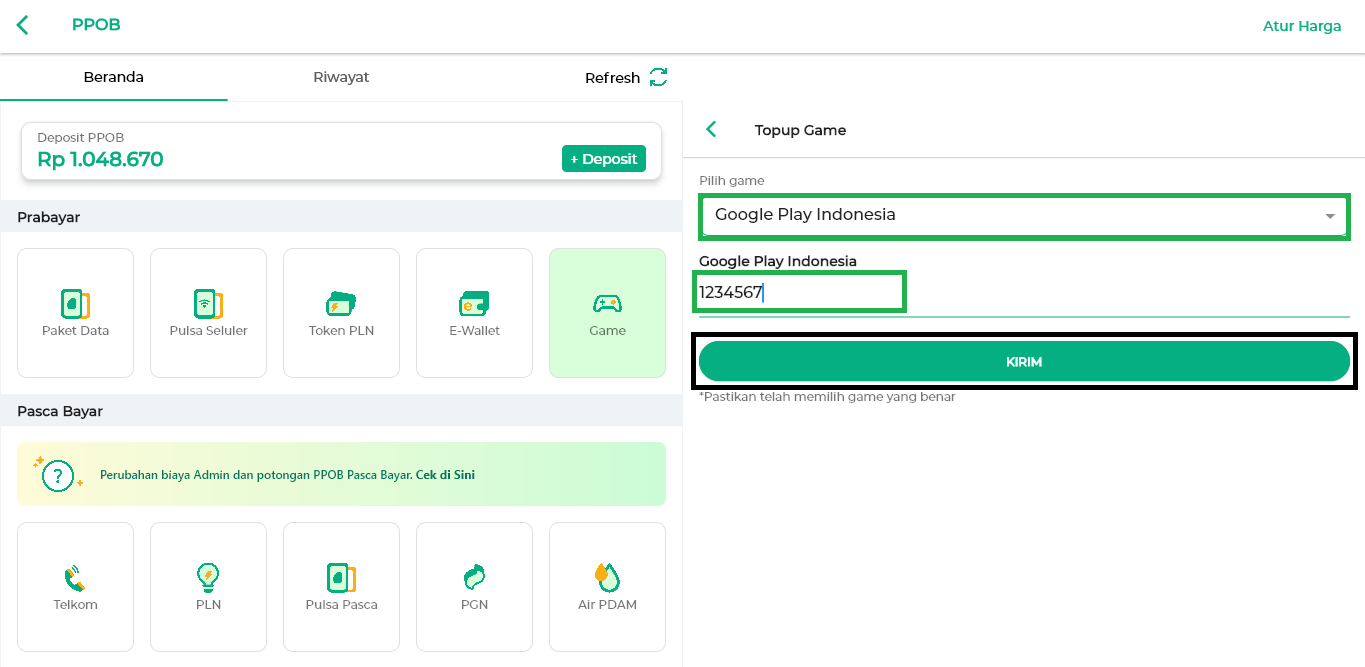Click the Pastikan telah memilih game note
The width and height of the screenshot is (1365, 667).
coord(827,397)
